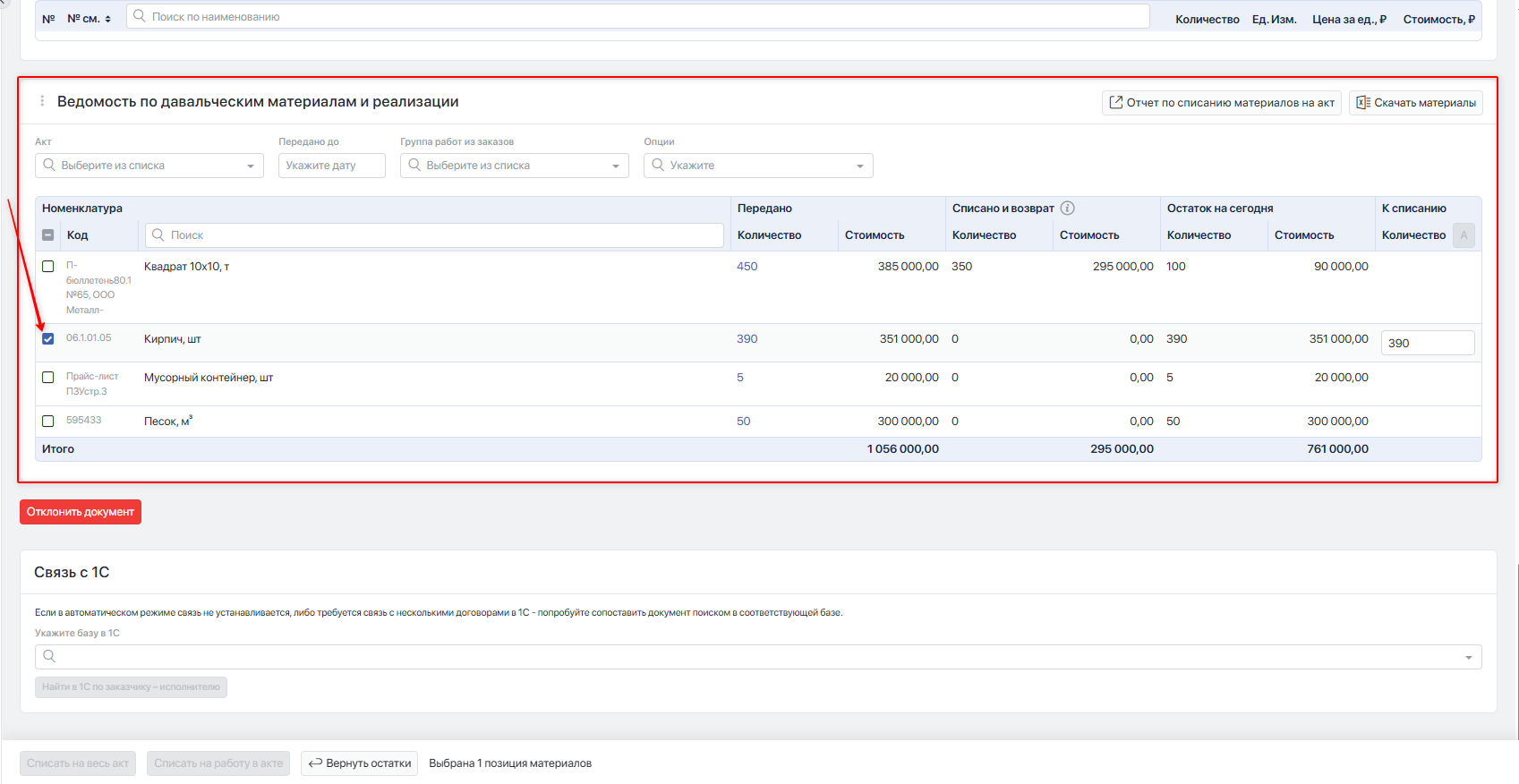Download materials via Скачать материалы
This screenshot has height=784, width=1519.
click(x=1415, y=103)
